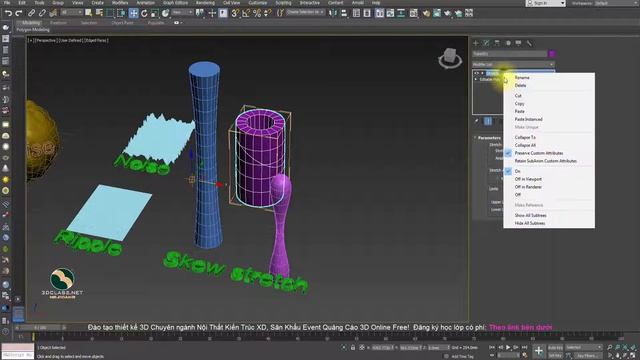Toggle the Pin Stack button
Screen dimensions: 640x360
coord(477,121)
